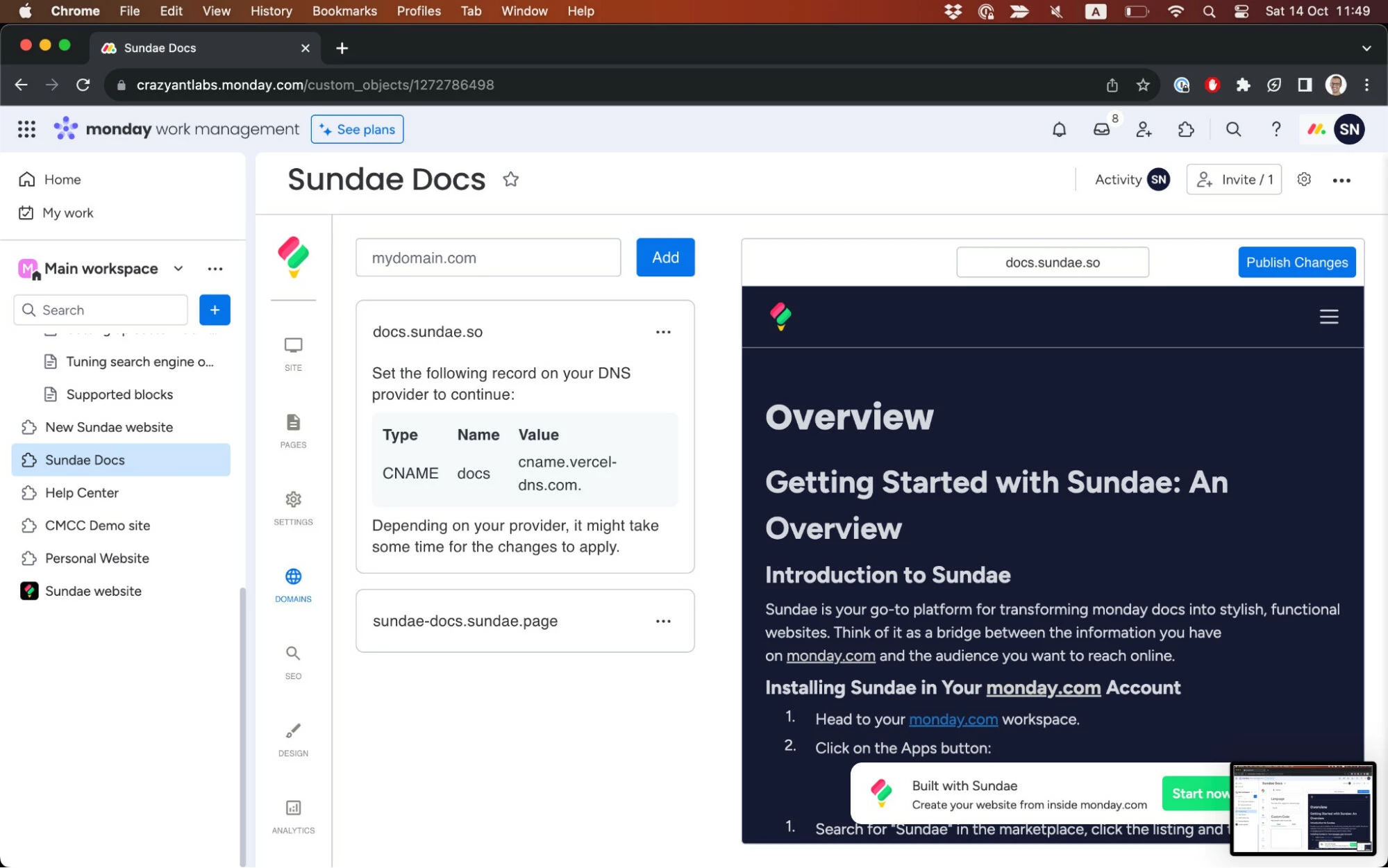Click the See plans button

pos(357,129)
